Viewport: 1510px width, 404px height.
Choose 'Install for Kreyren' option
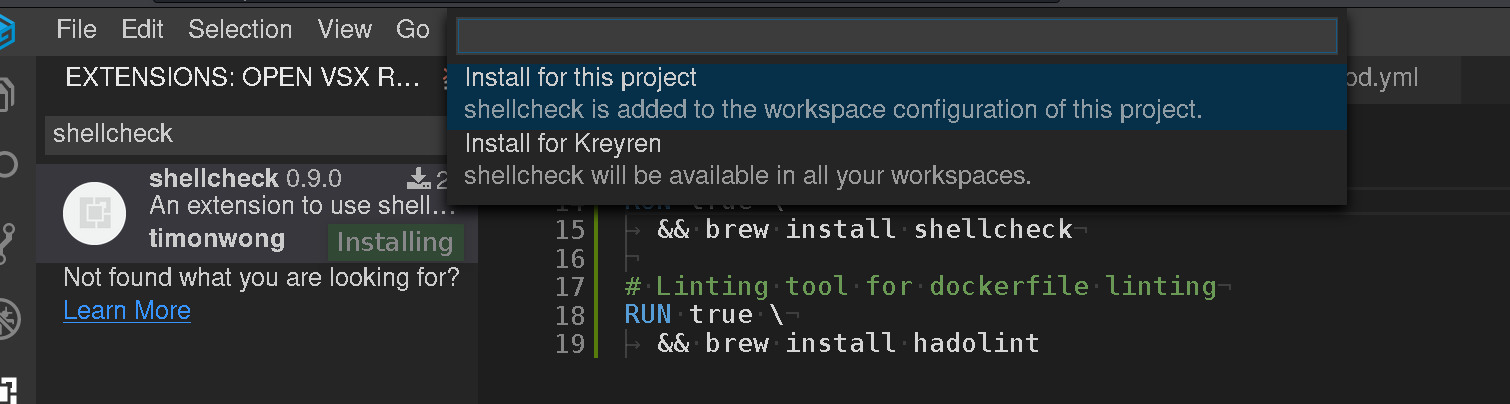(897, 160)
